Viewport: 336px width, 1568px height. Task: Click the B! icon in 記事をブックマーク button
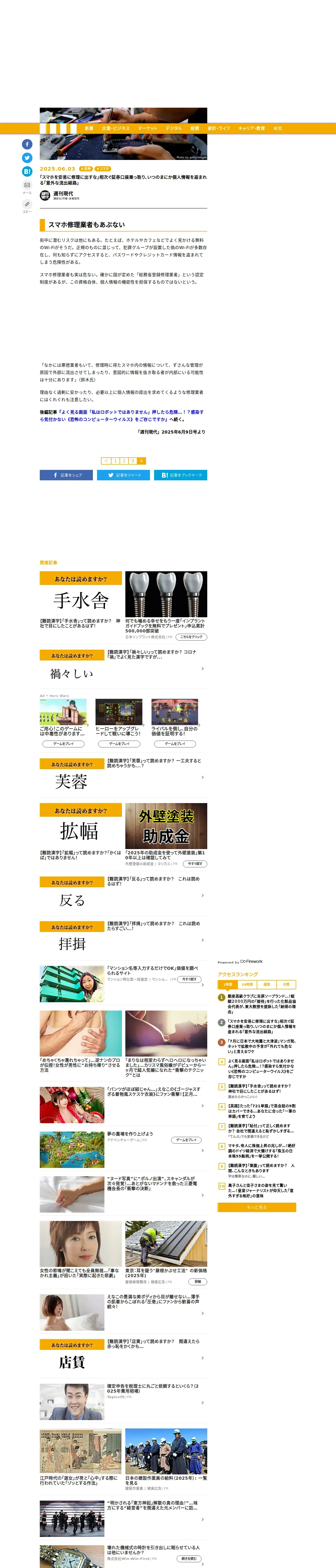pos(165,475)
